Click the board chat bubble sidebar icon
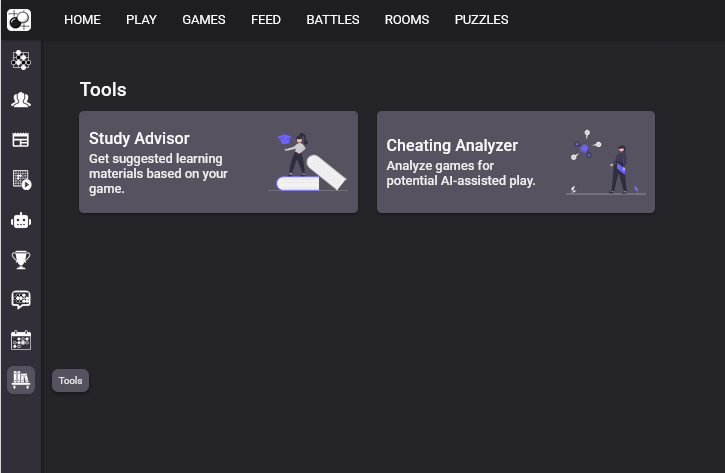 [20, 300]
